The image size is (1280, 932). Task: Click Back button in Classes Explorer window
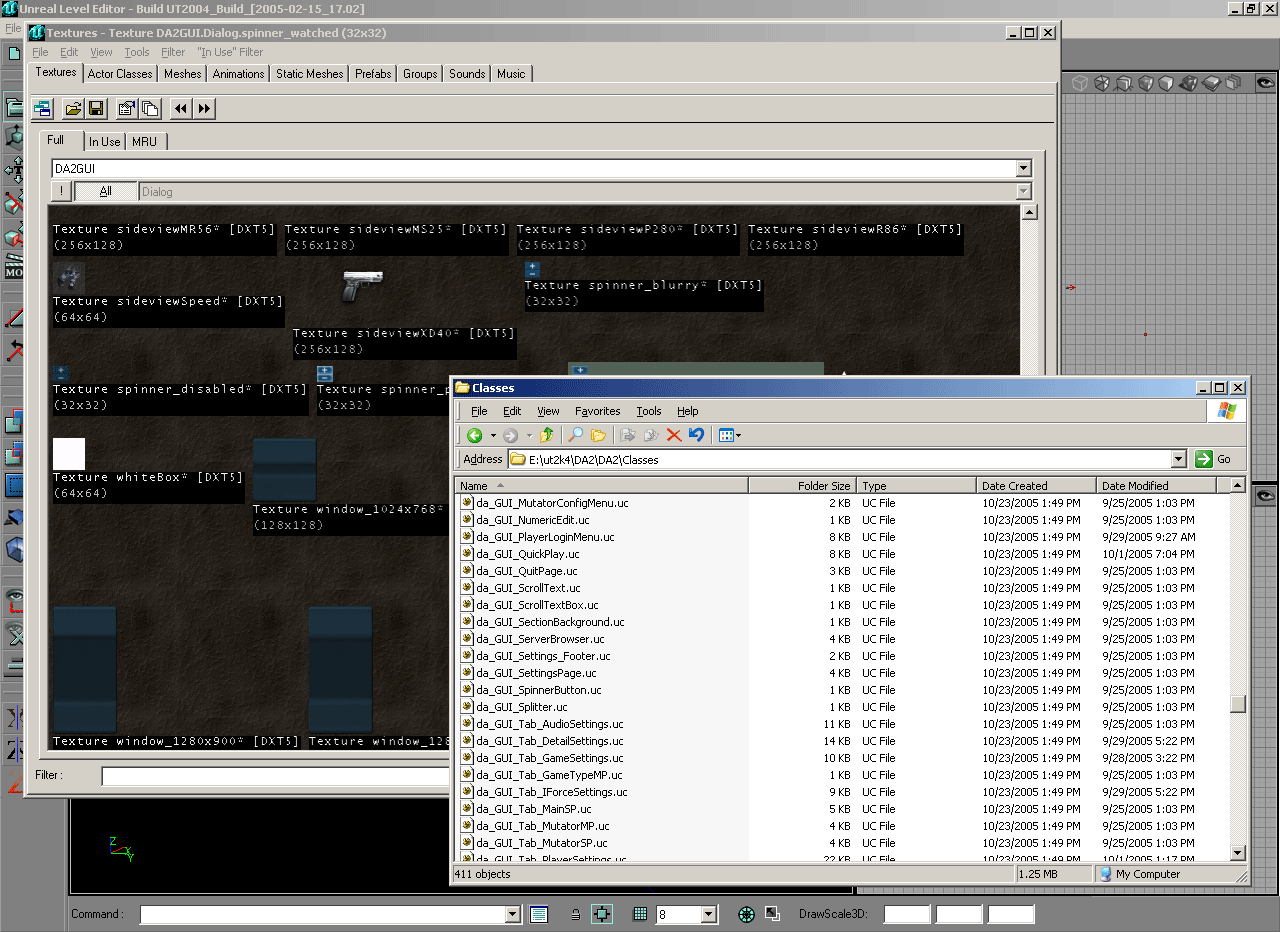[x=475, y=435]
